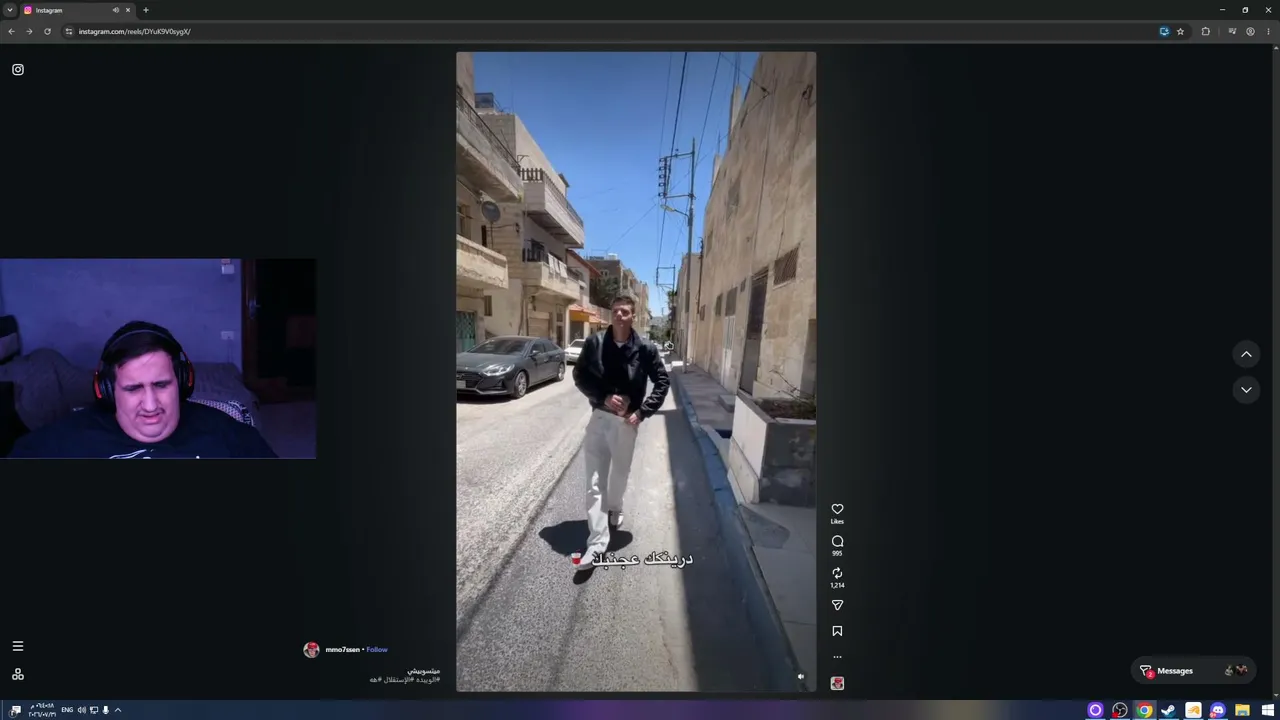Open the mmo7ssen profile picture
Image resolution: width=1280 pixels, height=720 pixels.
pos(311,650)
